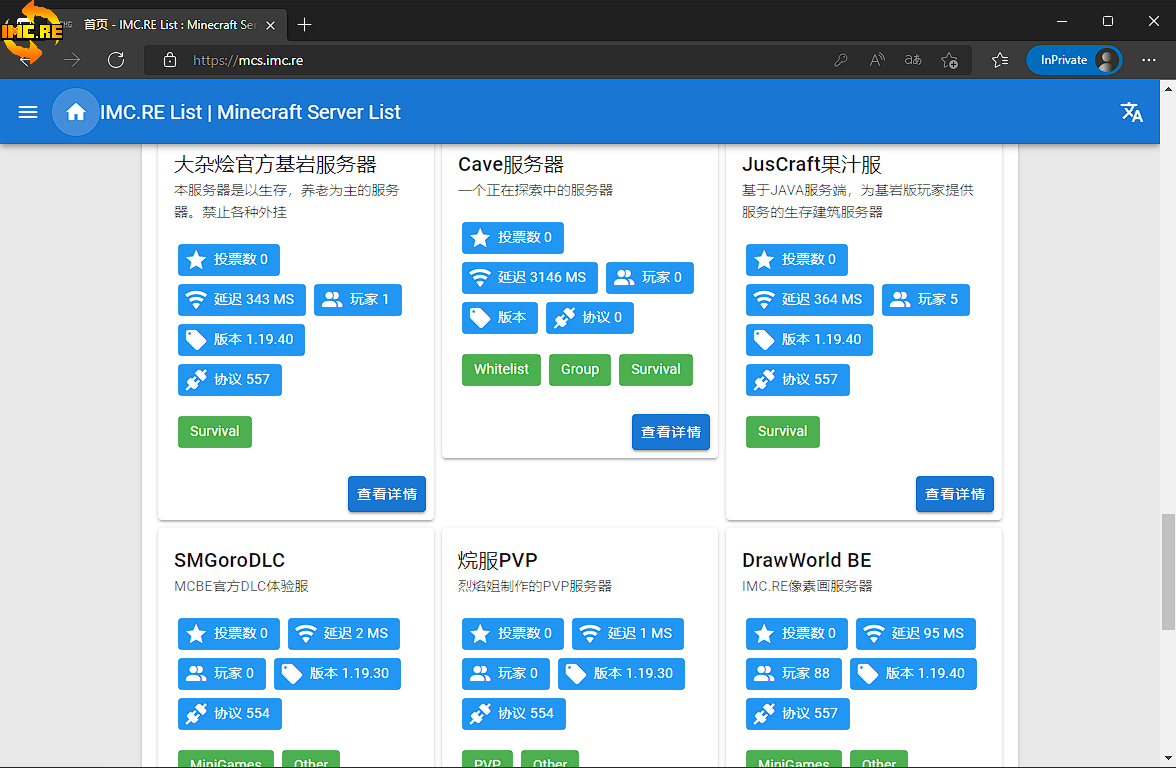
Task: Switch to the IMC.RE List browser tab
Action: tap(170, 24)
